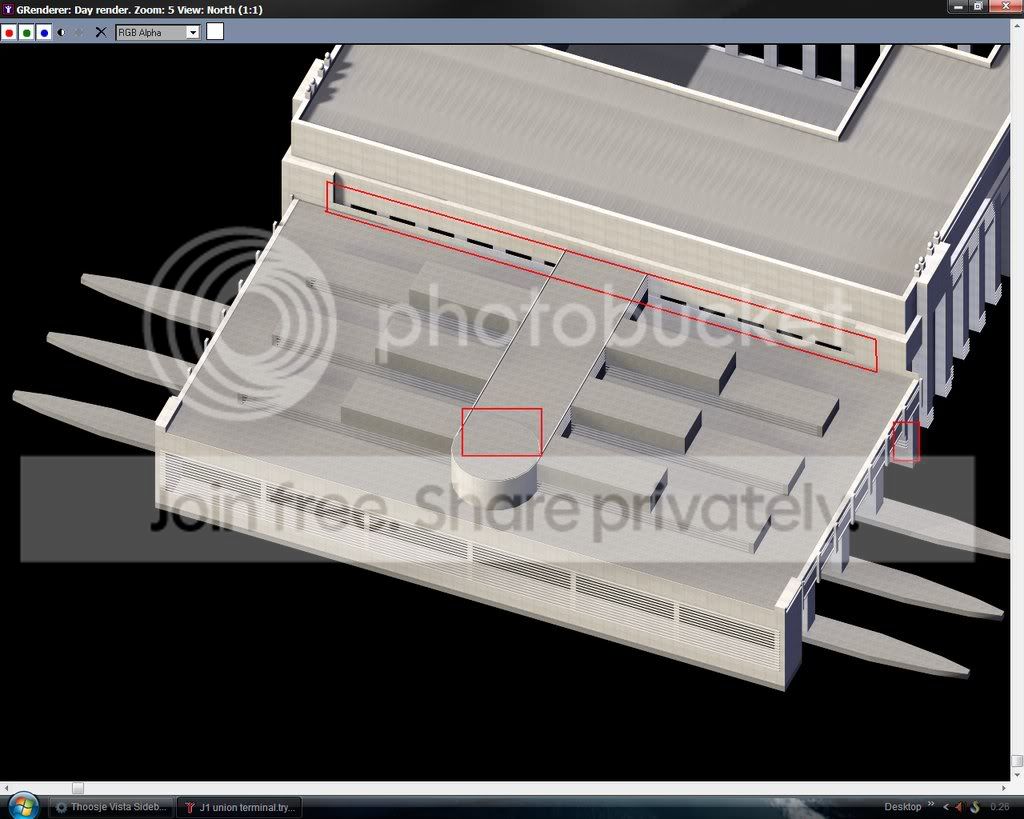Click the Desktop toolbar label in taskbar
This screenshot has height=819, width=1024.
coord(903,807)
